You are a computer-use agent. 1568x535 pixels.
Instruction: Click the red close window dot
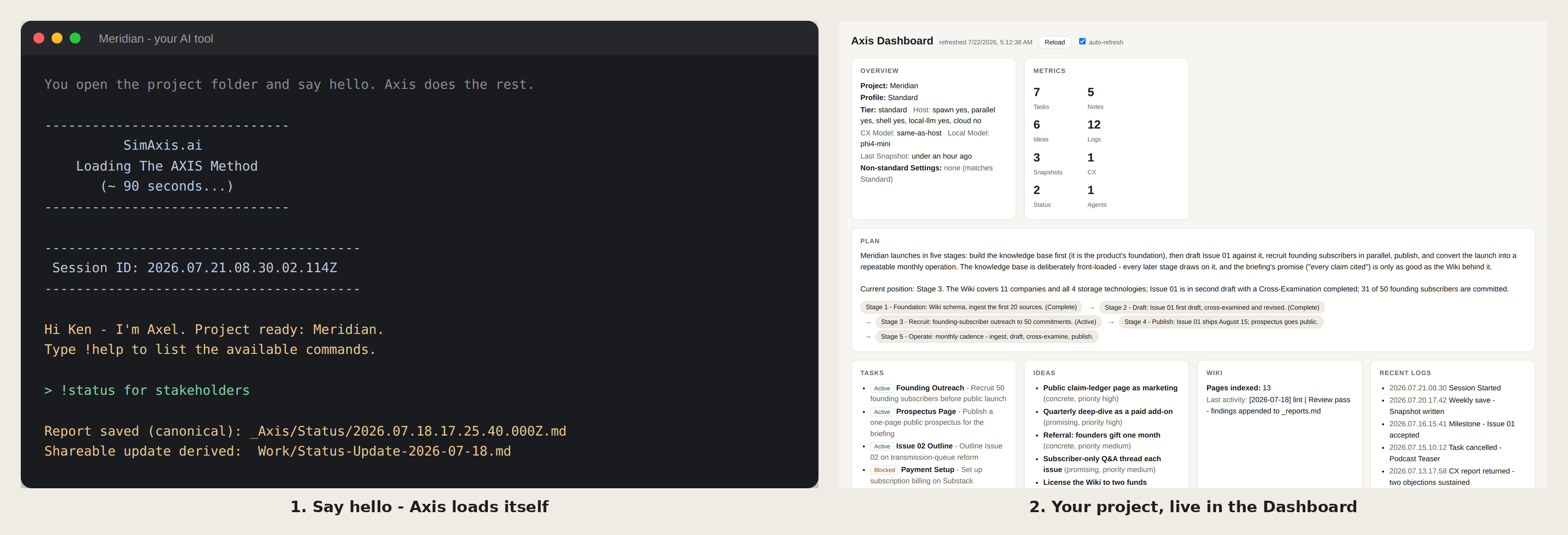(x=39, y=38)
